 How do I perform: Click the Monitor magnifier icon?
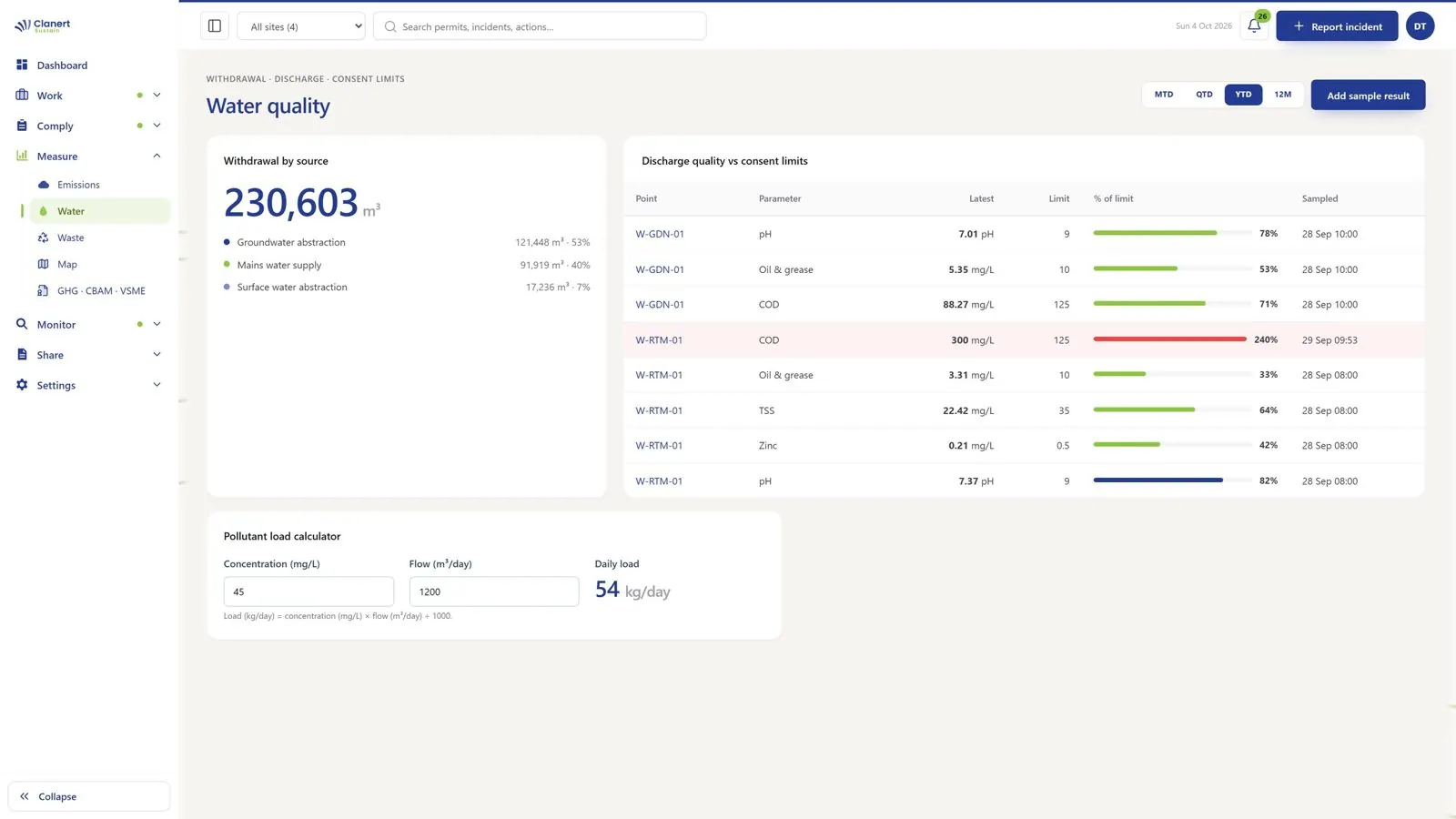point(22,324)
